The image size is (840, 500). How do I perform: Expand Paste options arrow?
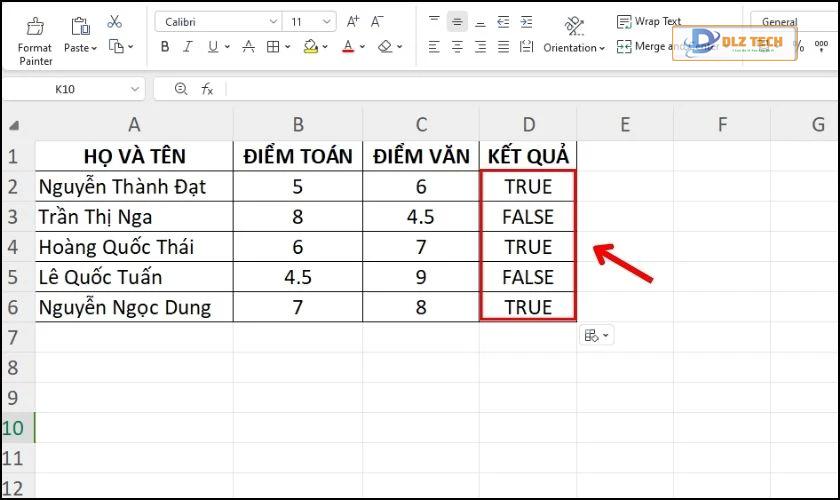coord(94,48)
